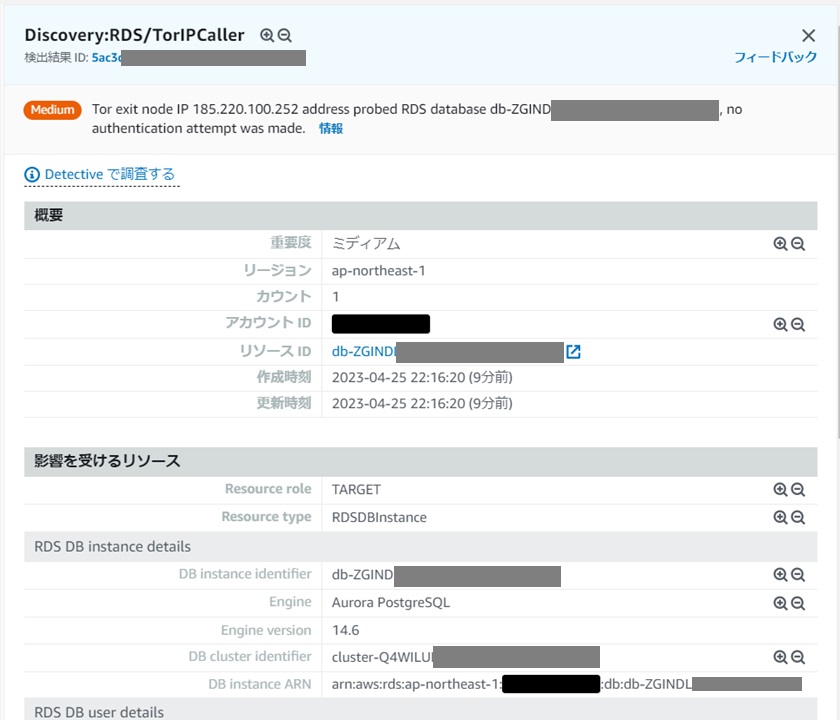Click the Discovery:RDS/TorIPCaller title

134,35
